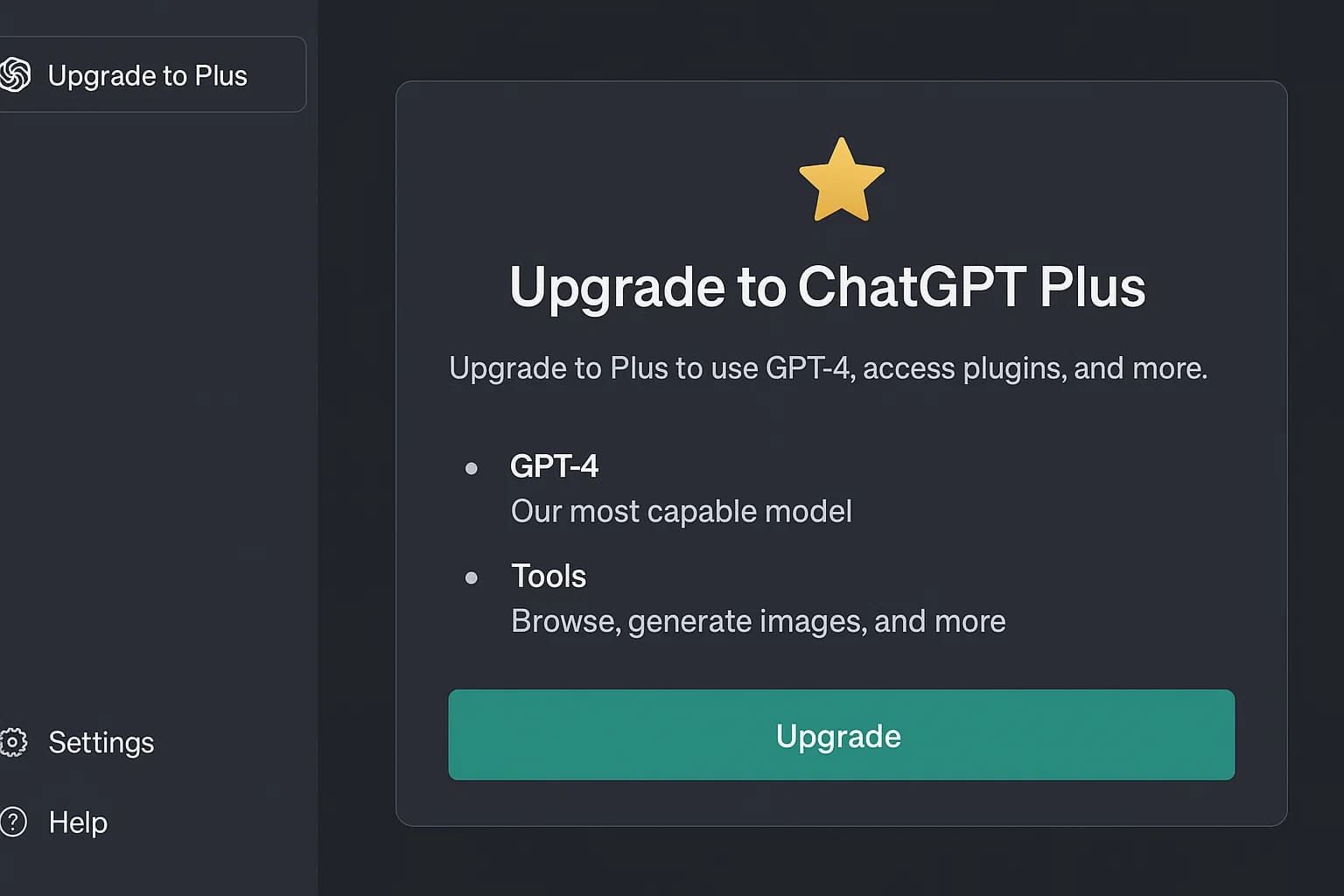Click the Upgrade to ChatGPT Plus heading
Image resolution: width=1344 pixels, height=896 pixels.
tap(828, 287)
